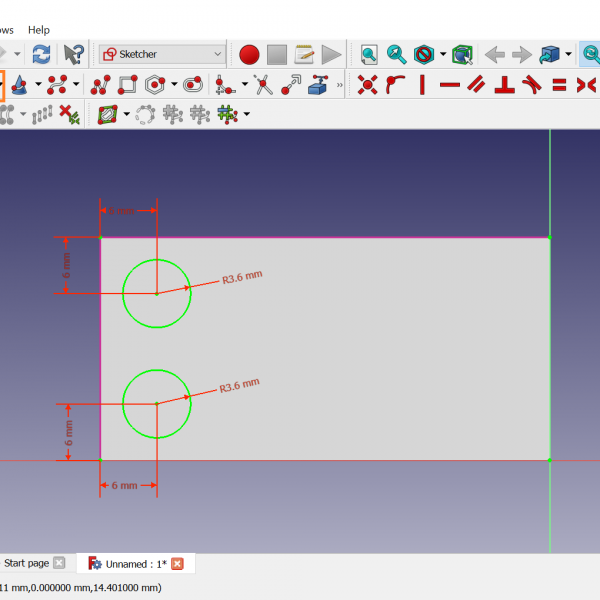The image size is (600, 600).
Task: Expand the polygon tool dropdown arrow
Action: coord(173,85)
